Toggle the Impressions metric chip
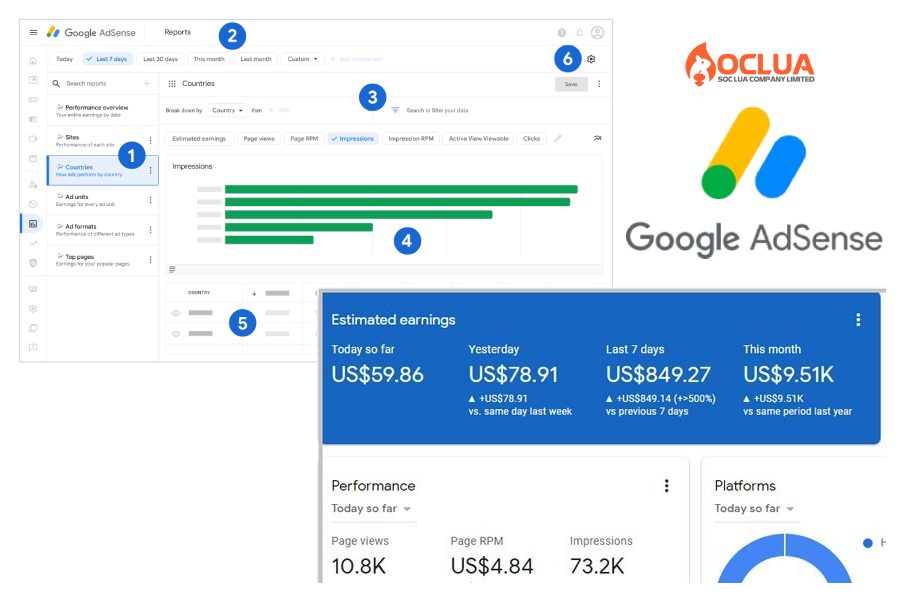Image resolution: width=900 pixels, height=600 pixels. [353, 138]
